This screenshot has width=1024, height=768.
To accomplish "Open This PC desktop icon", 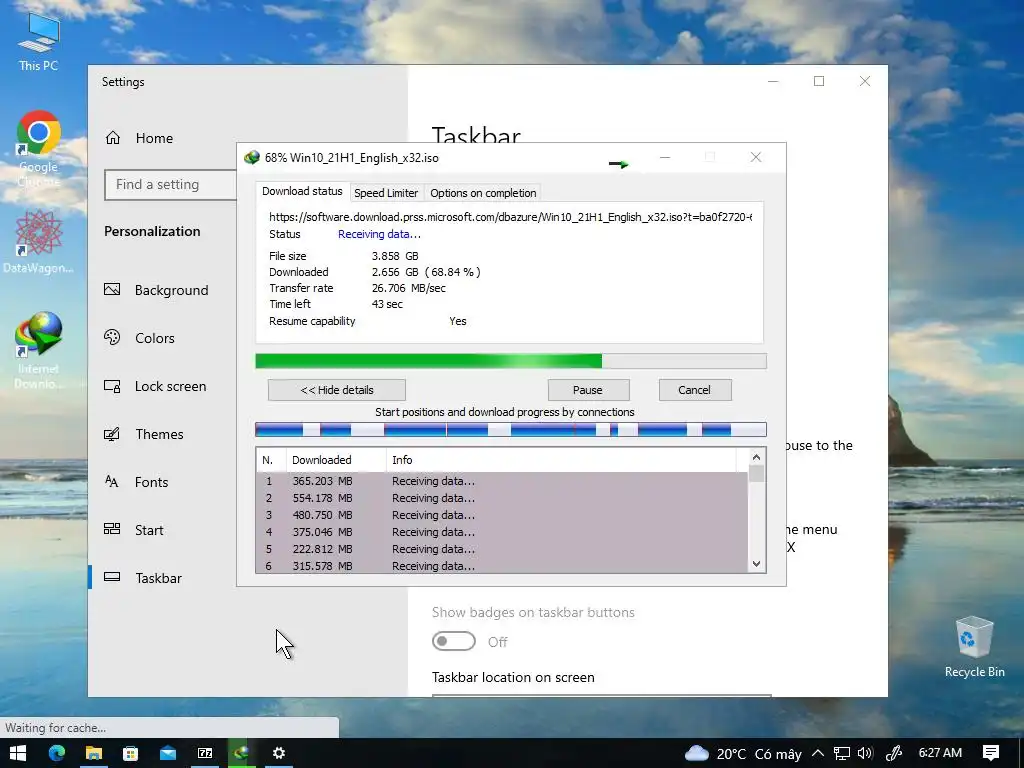I will 39,42.
